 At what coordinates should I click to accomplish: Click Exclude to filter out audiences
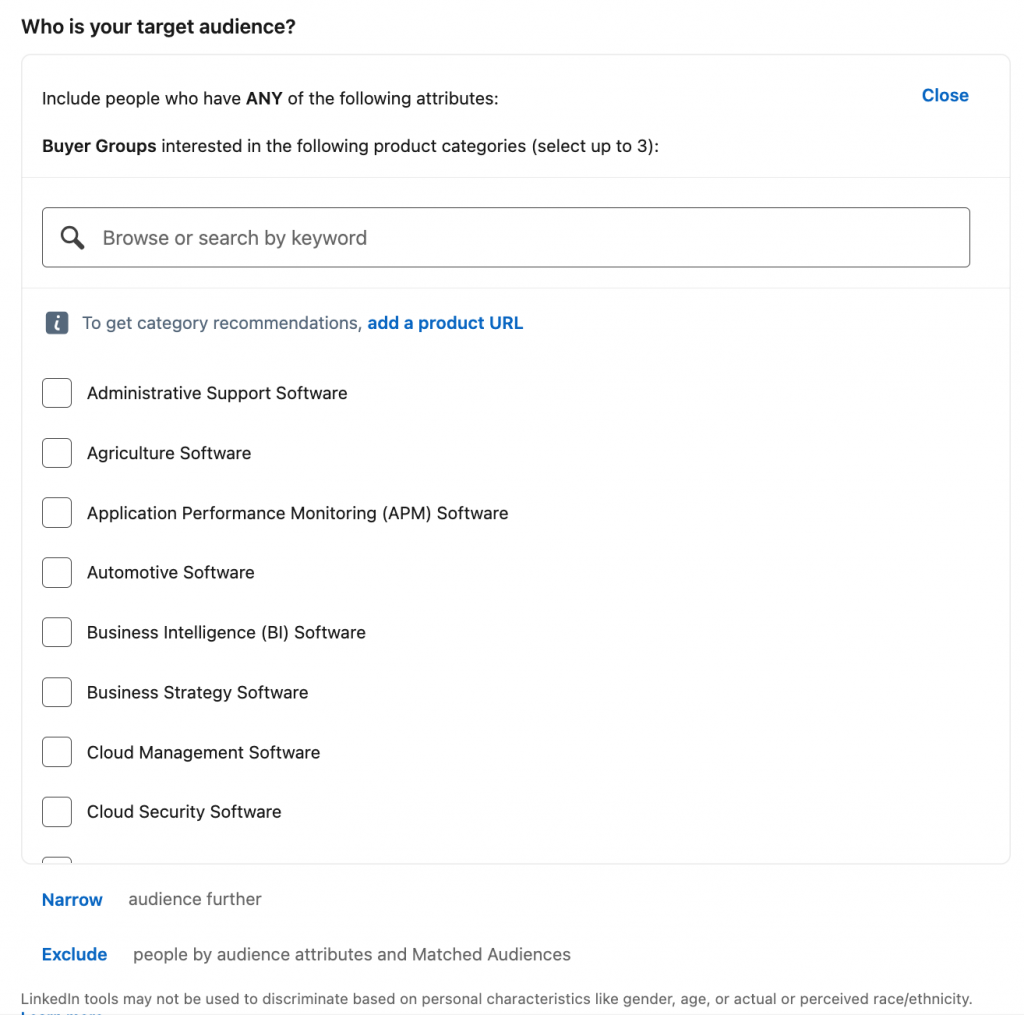tap(74, 954)
